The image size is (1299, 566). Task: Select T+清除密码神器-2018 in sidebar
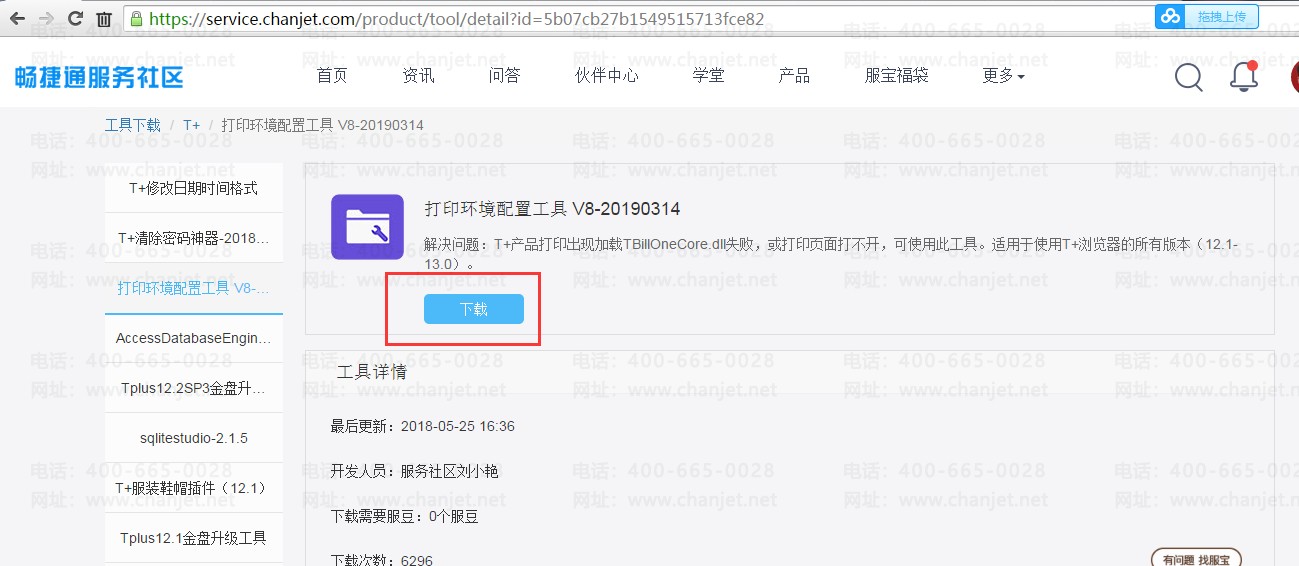click(x=194, y=238)
